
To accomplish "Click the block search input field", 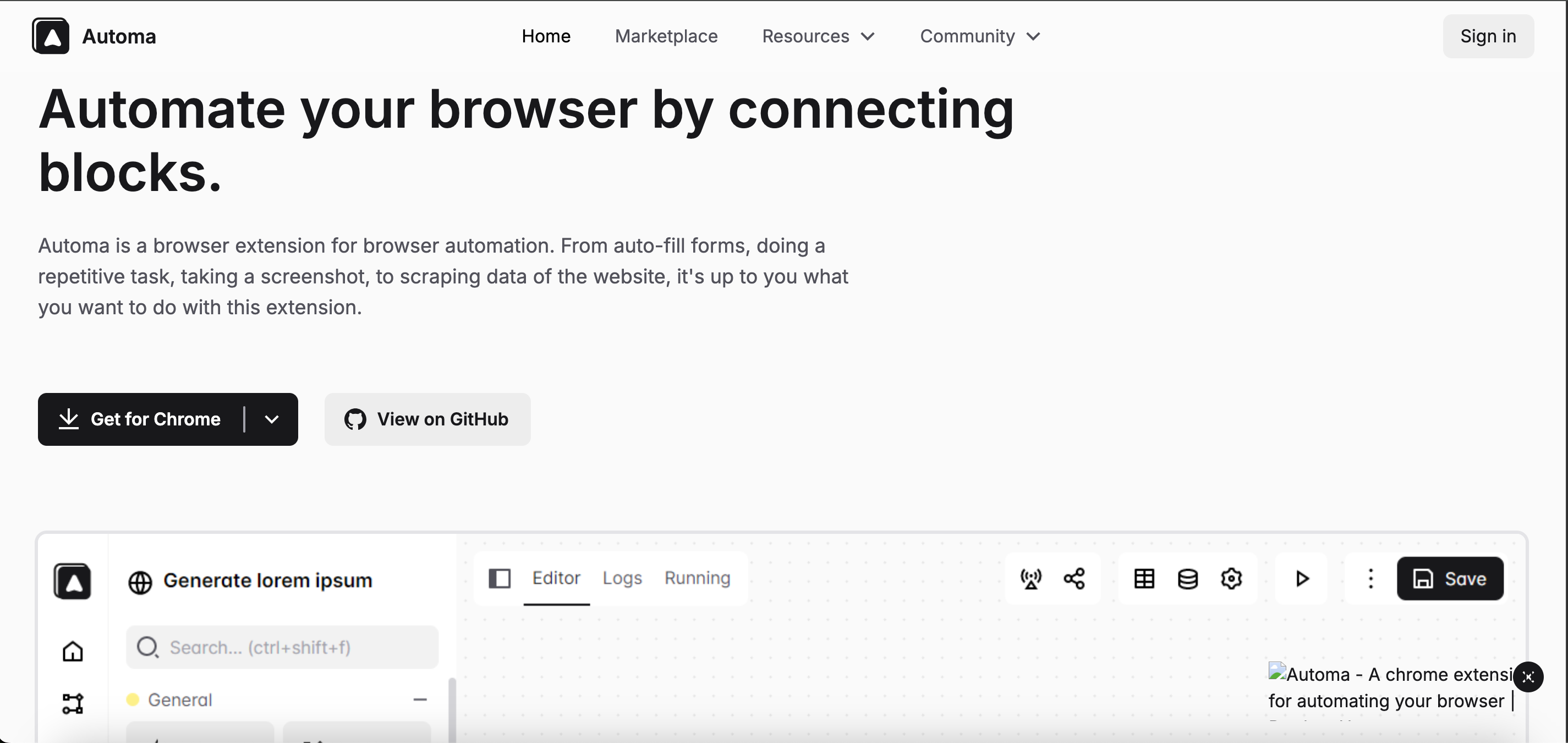I will tap(282, 647).
